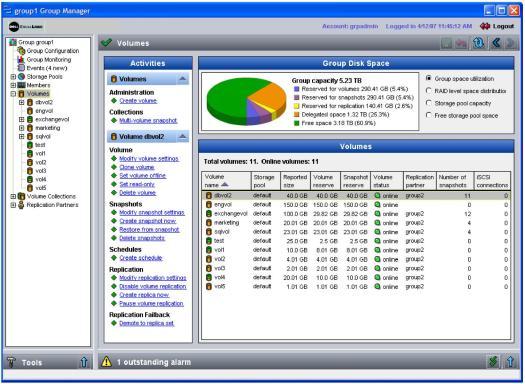Click the Events icon in tree
525x384 pixels.
21,68
